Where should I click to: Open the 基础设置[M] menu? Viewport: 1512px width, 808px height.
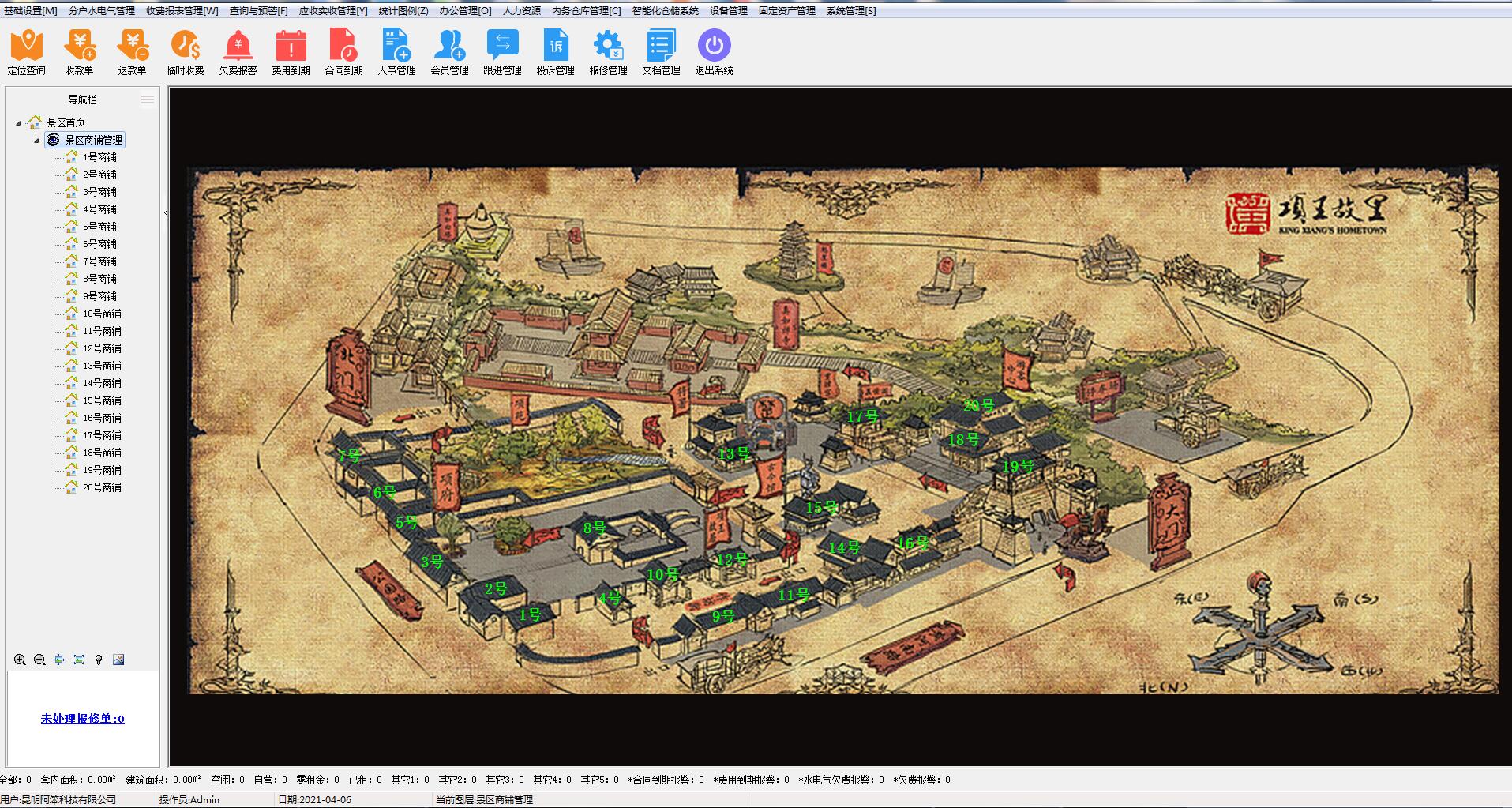[30, 11]
